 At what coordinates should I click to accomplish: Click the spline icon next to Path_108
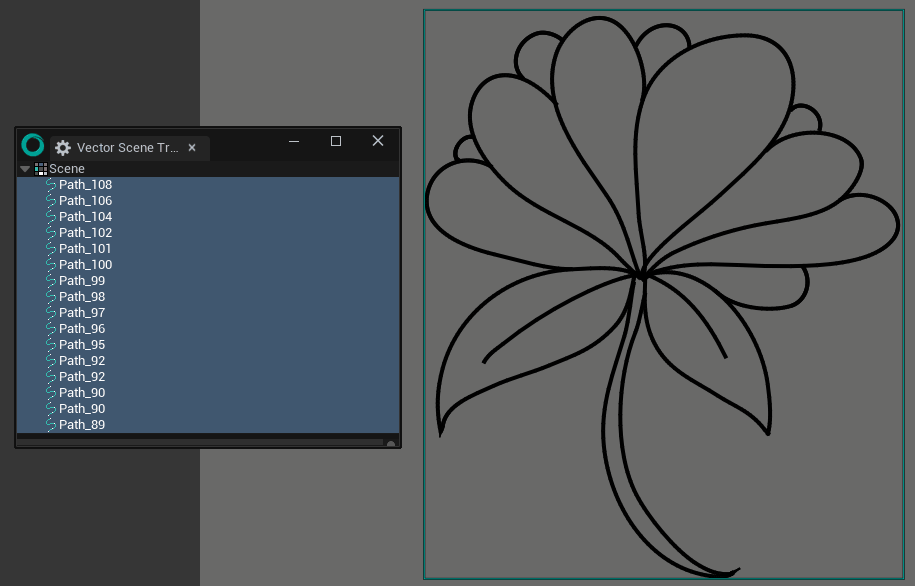51,184
